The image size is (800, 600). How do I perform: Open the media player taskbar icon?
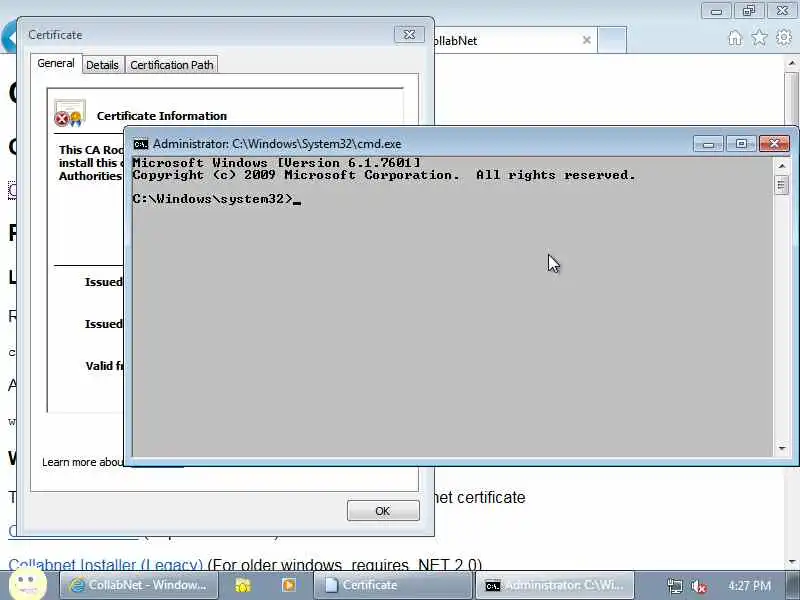tap(289, 585)
